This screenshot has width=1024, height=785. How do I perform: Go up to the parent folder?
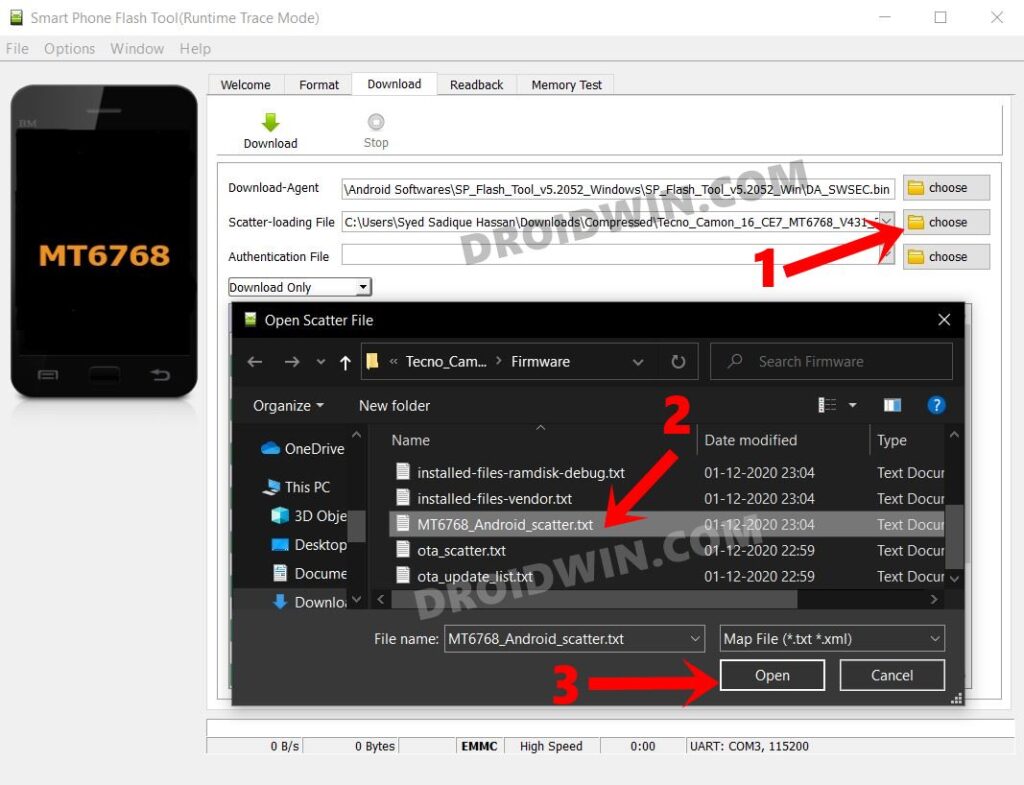pyautogui.click(x=346, y=361)
